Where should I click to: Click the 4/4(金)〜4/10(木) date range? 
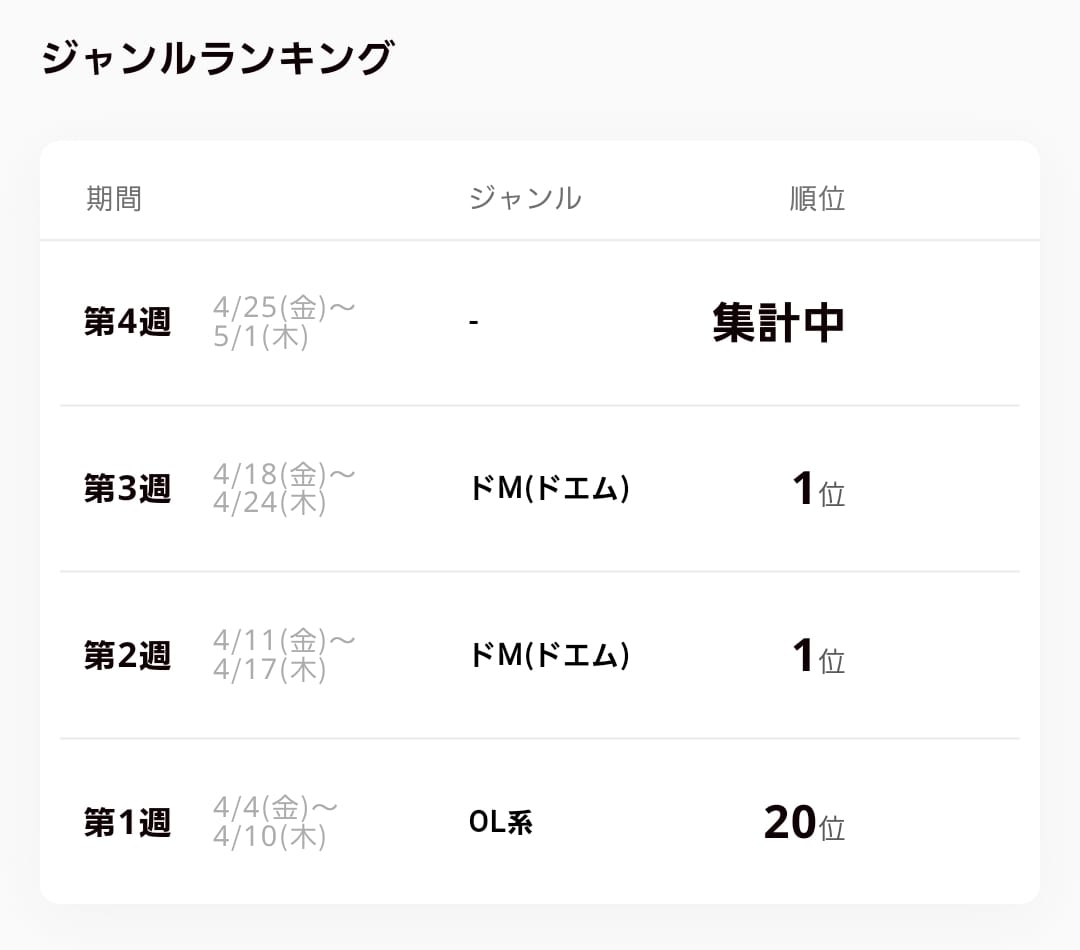(274, 822)
